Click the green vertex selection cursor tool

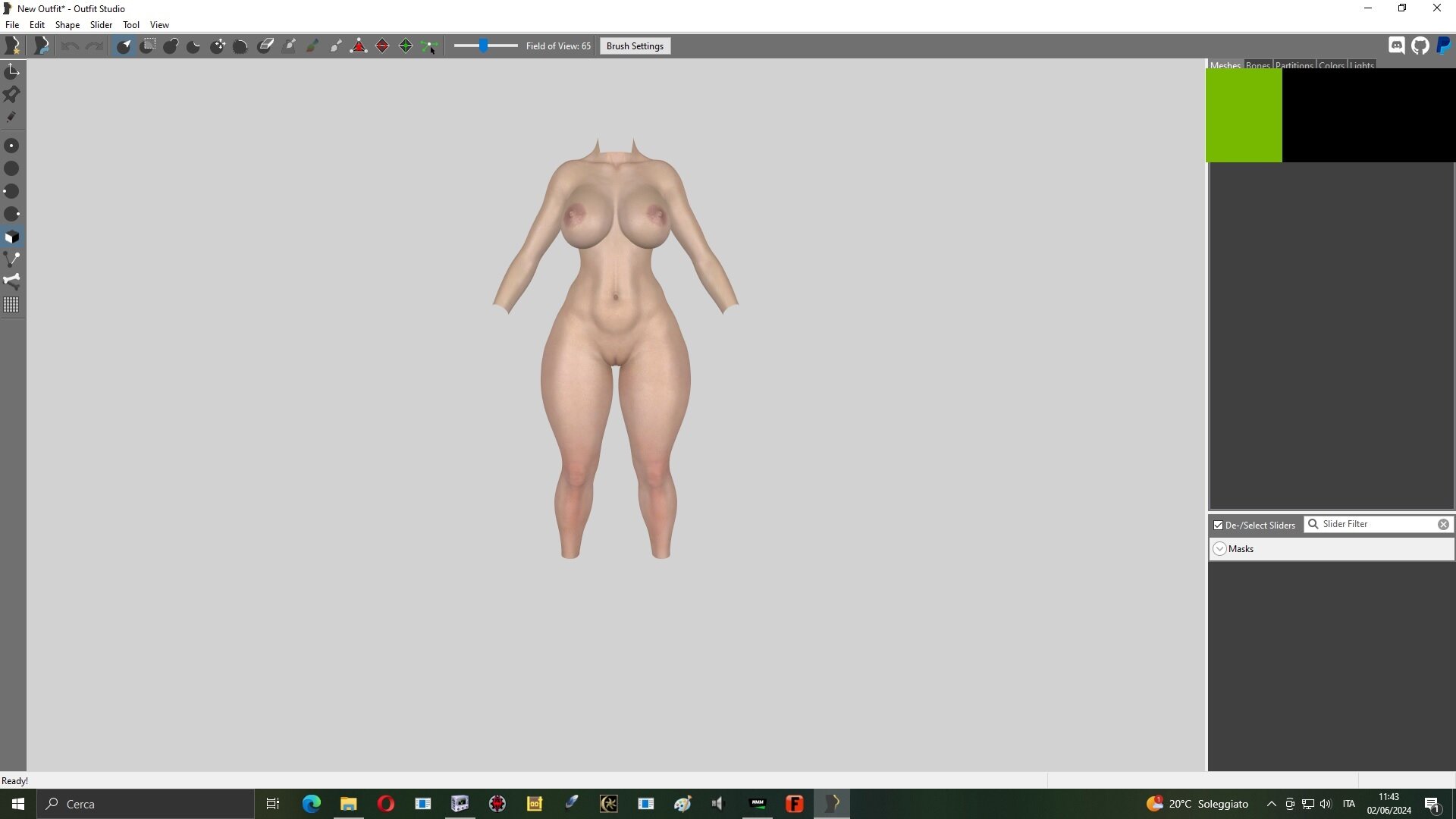429,45
